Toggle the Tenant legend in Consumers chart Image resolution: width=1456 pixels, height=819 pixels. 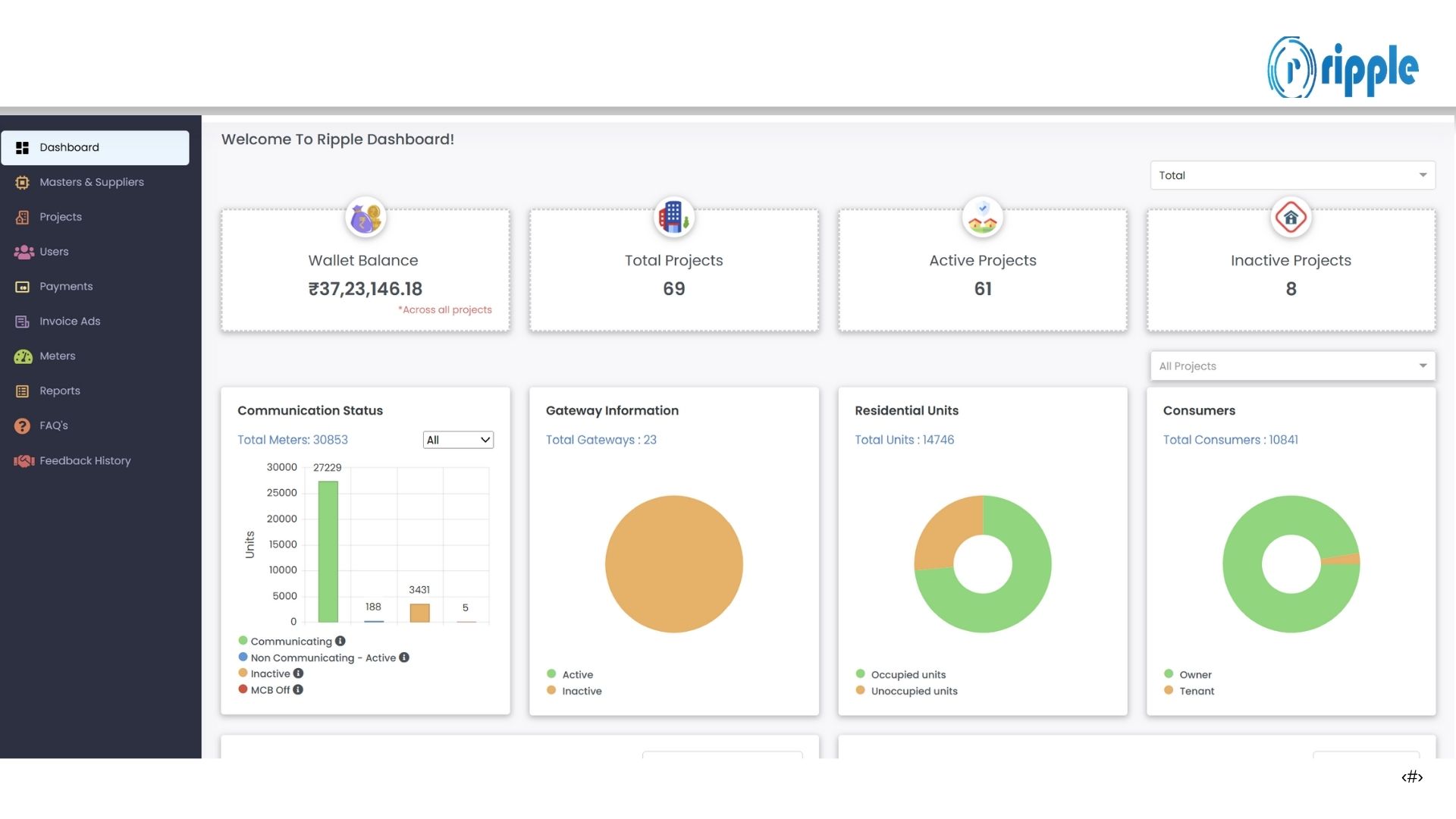[1196, 691]
